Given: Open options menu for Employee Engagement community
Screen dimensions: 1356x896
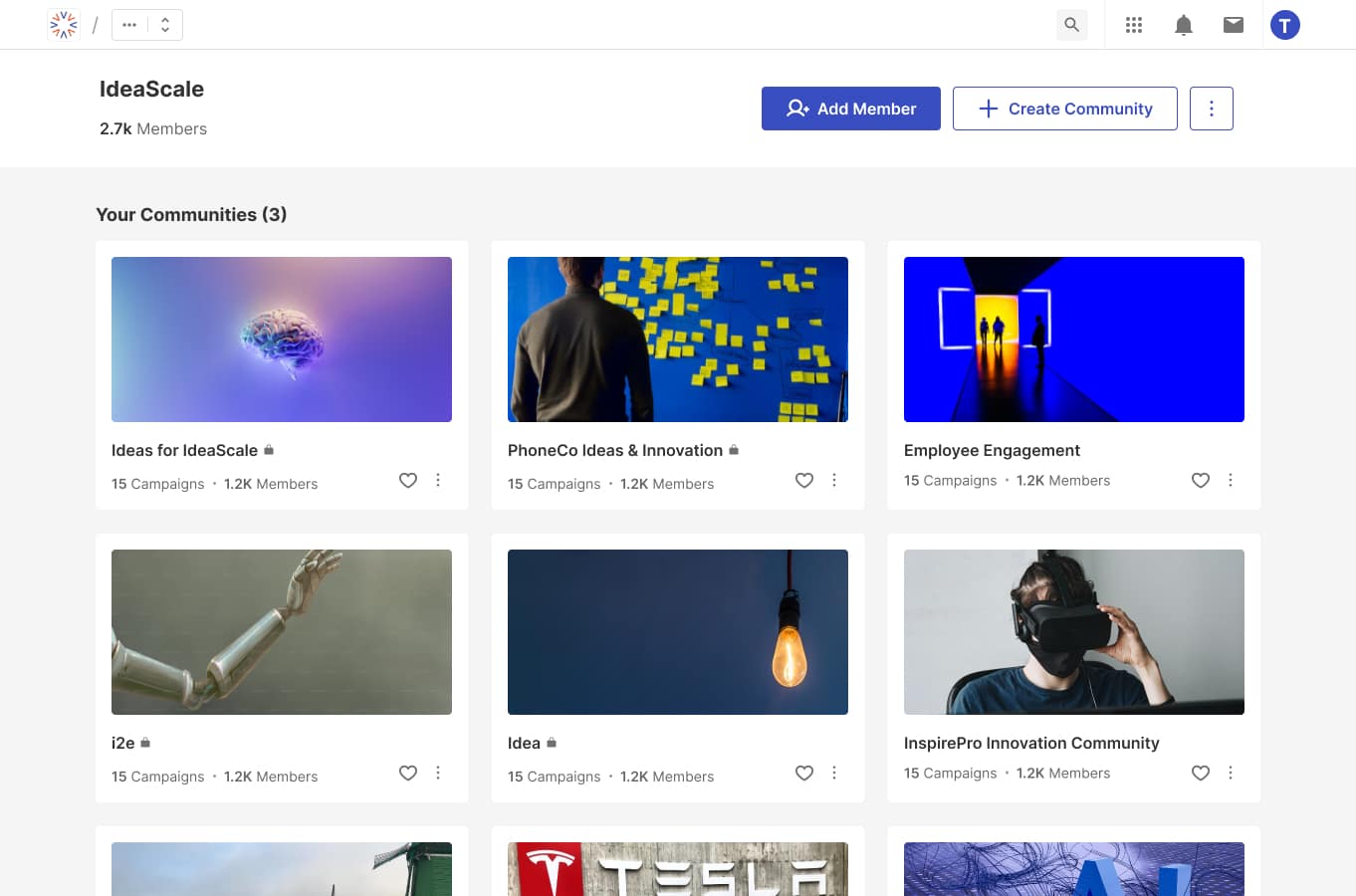Looking at the screenshot, I should [x=1231, y=480].
